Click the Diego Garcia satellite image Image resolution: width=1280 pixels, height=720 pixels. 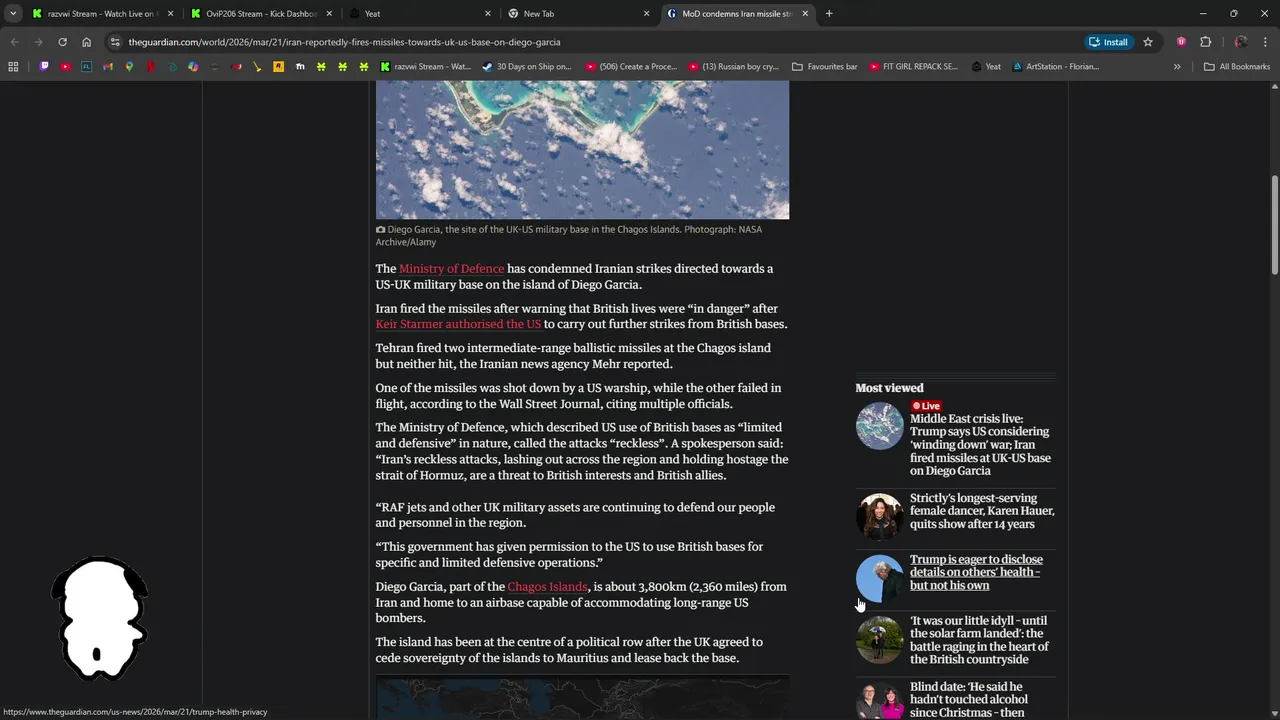[x=582, y=150]
